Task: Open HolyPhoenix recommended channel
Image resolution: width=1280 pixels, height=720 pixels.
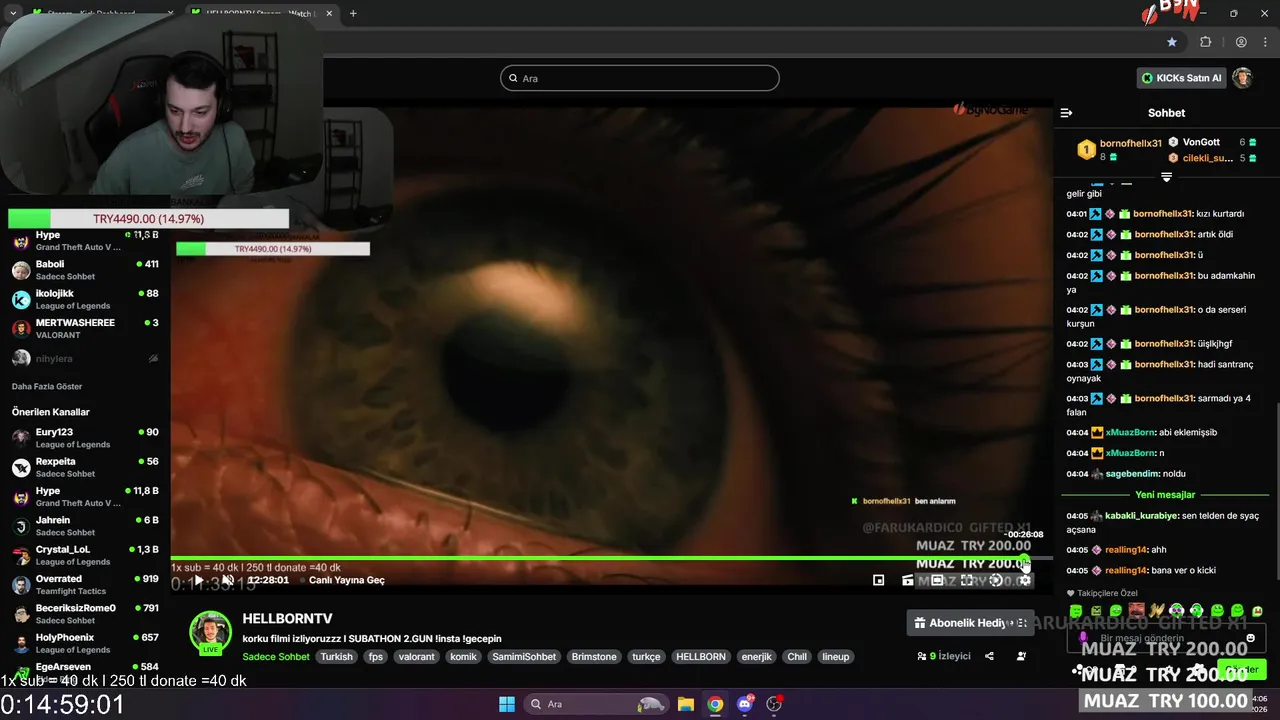Action: pos(85,643)
